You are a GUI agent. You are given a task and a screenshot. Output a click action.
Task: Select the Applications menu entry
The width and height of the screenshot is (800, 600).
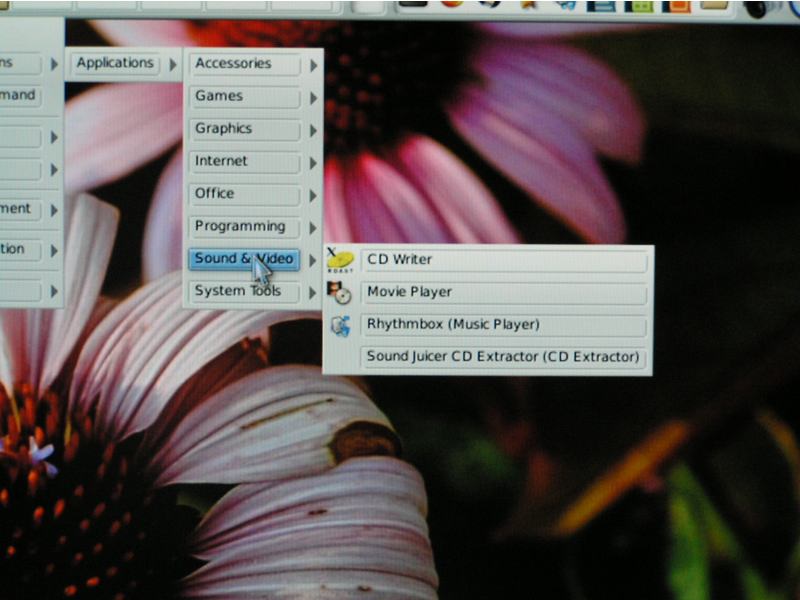click(115, 63)
